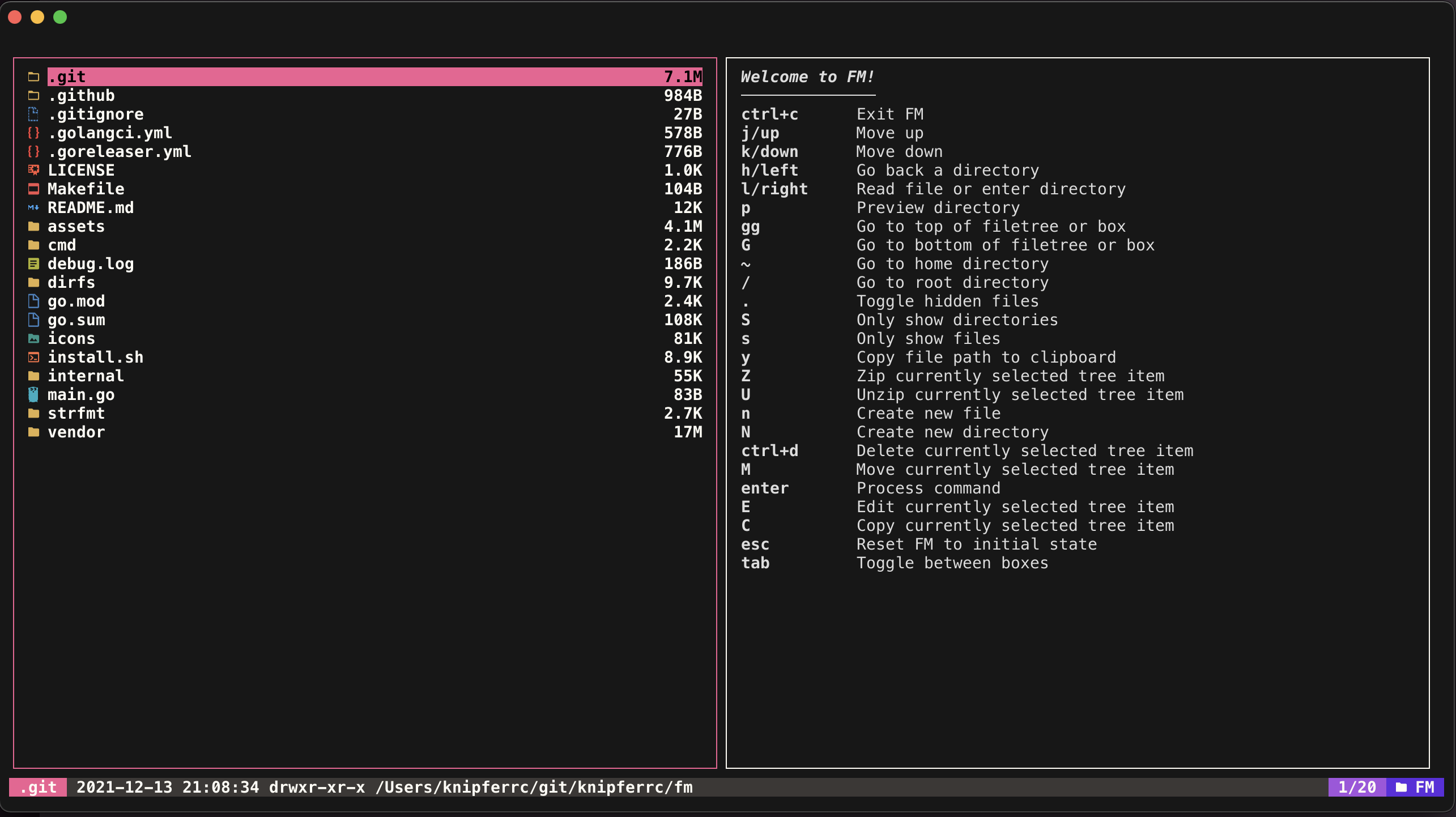Click the .git label in the status bar
1456x817 pixels.
click(38, 787)
